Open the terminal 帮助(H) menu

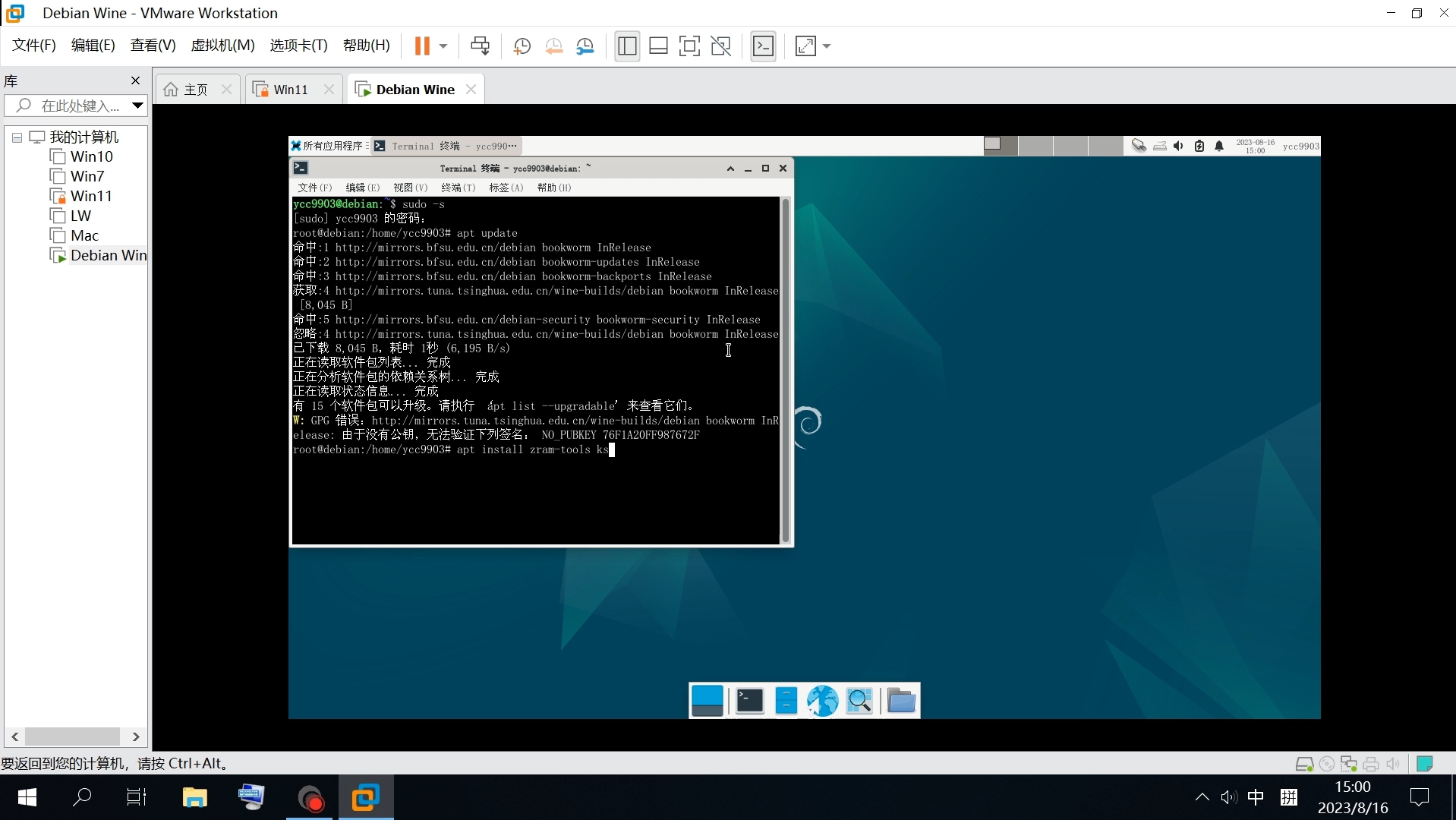point(554,188)
